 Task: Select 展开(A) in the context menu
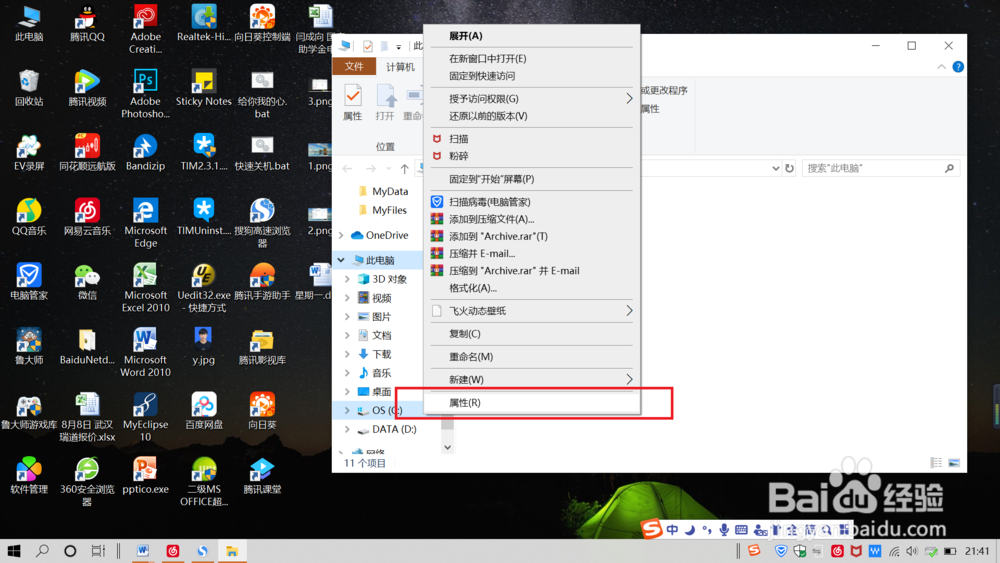pos(532,36)
